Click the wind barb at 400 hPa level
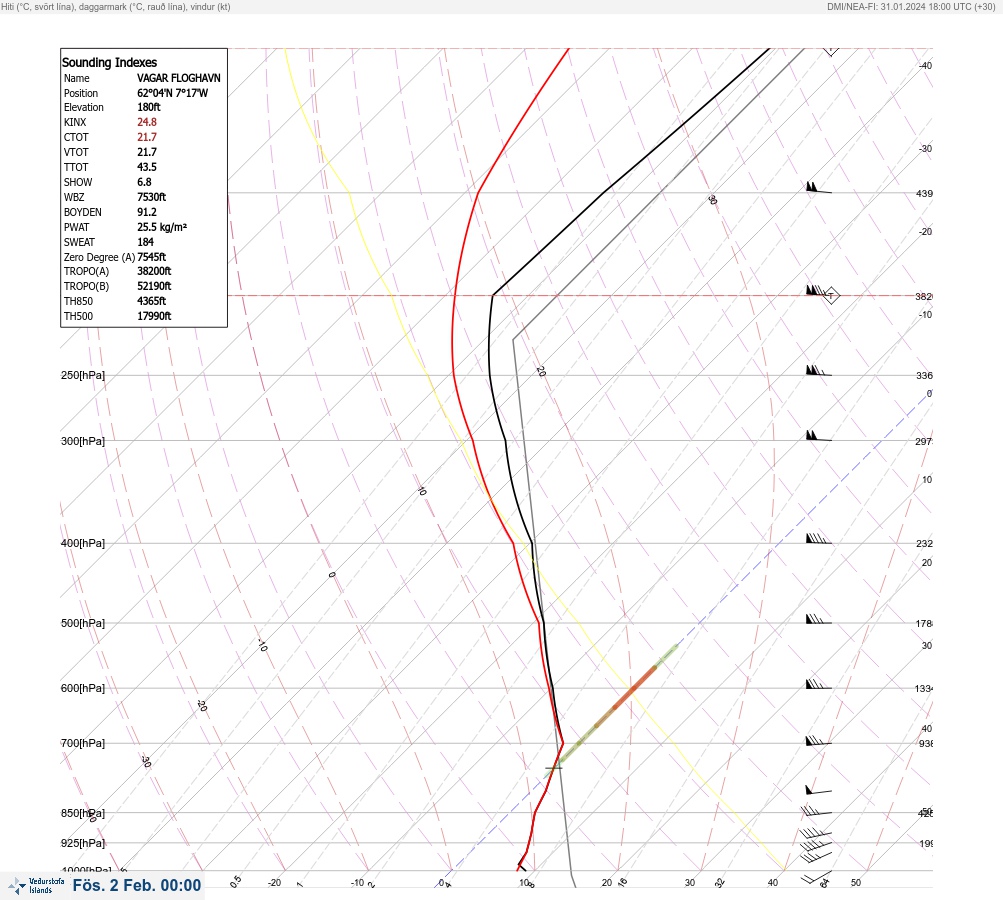Screen dimensions: 1003x900 [818, 539]
